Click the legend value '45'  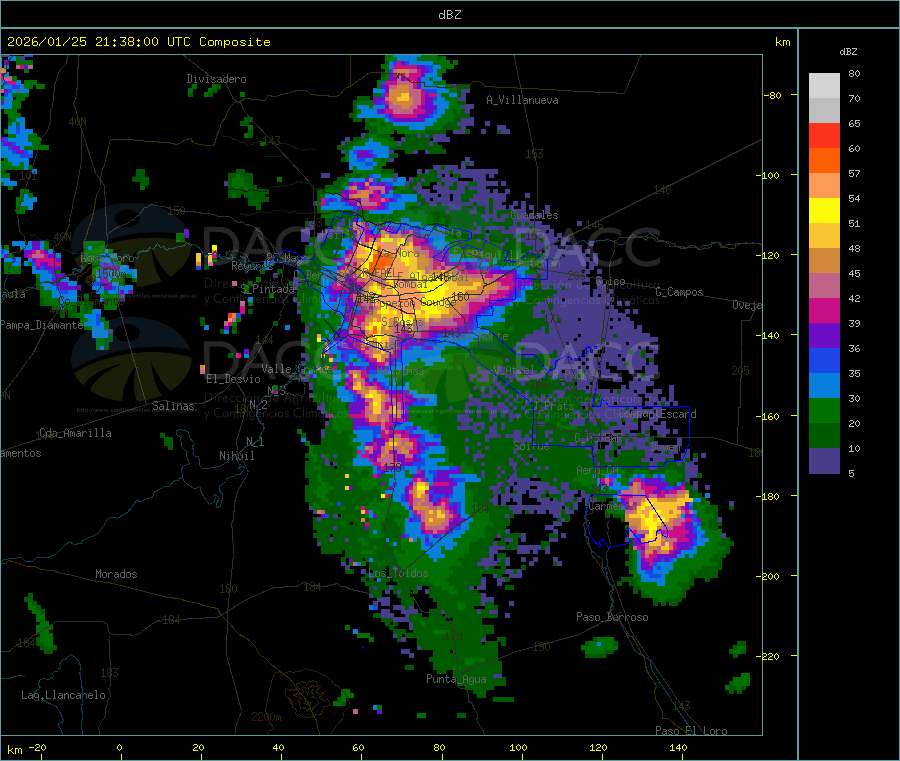854,274
